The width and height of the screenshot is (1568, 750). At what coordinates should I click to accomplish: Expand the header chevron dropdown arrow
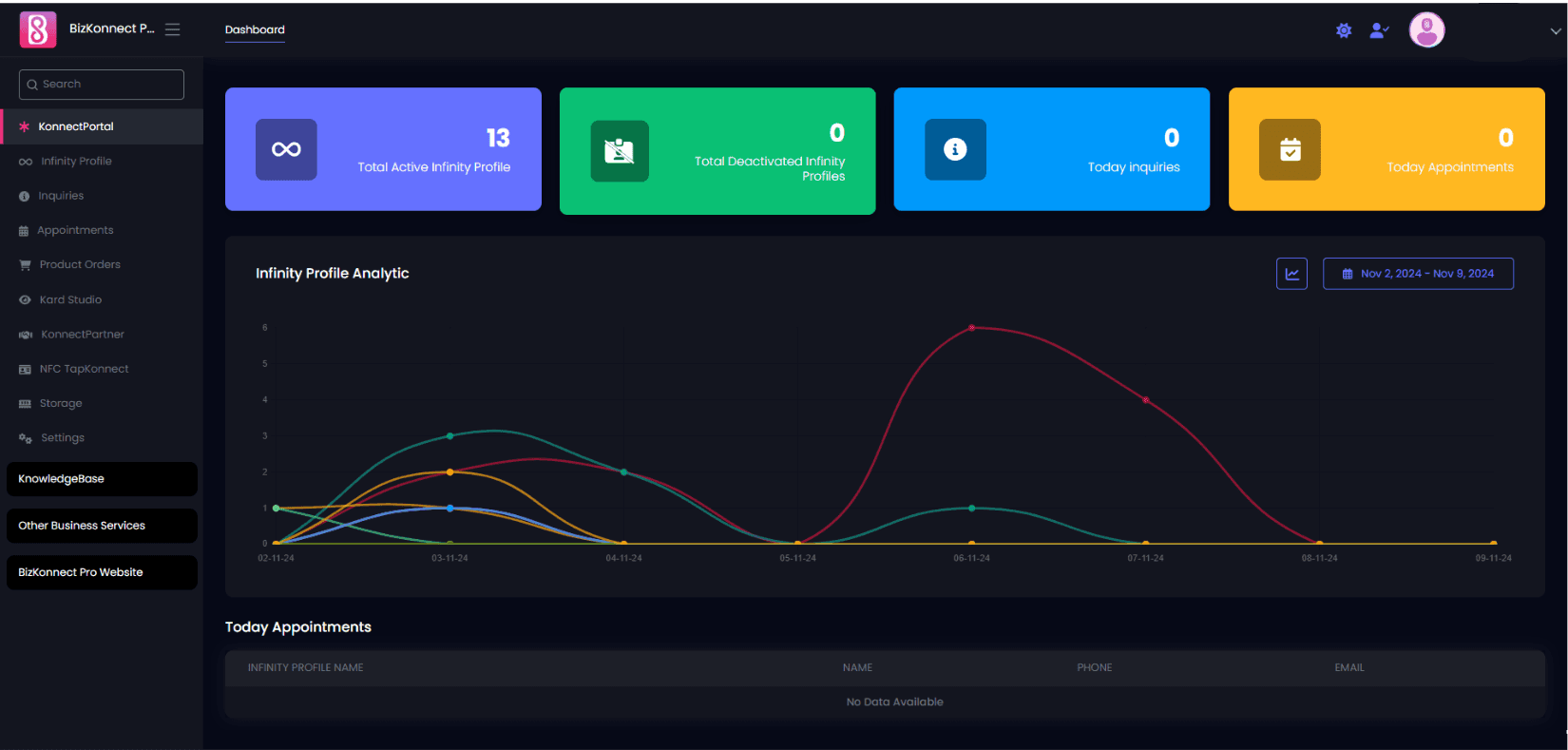pyautogui.click(x=1556, y=31)
